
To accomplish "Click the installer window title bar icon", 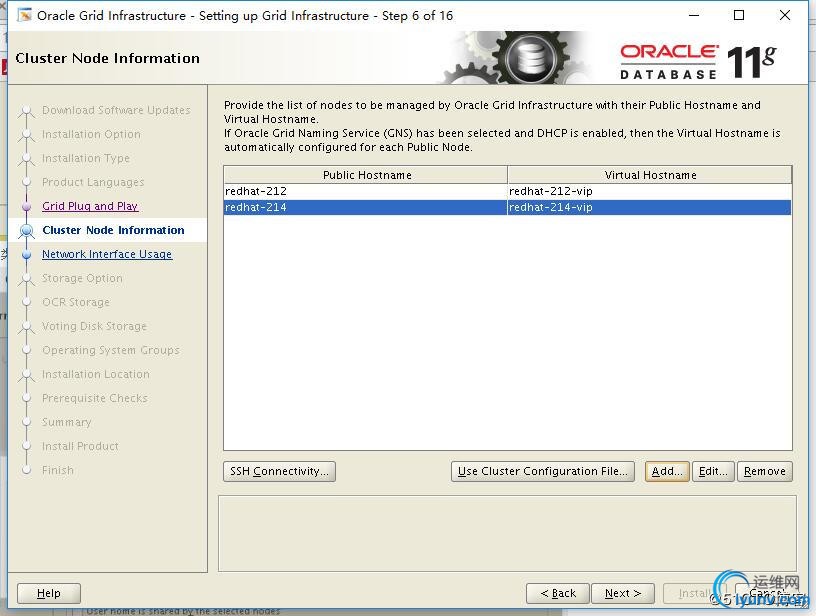I will pos(24,15).
